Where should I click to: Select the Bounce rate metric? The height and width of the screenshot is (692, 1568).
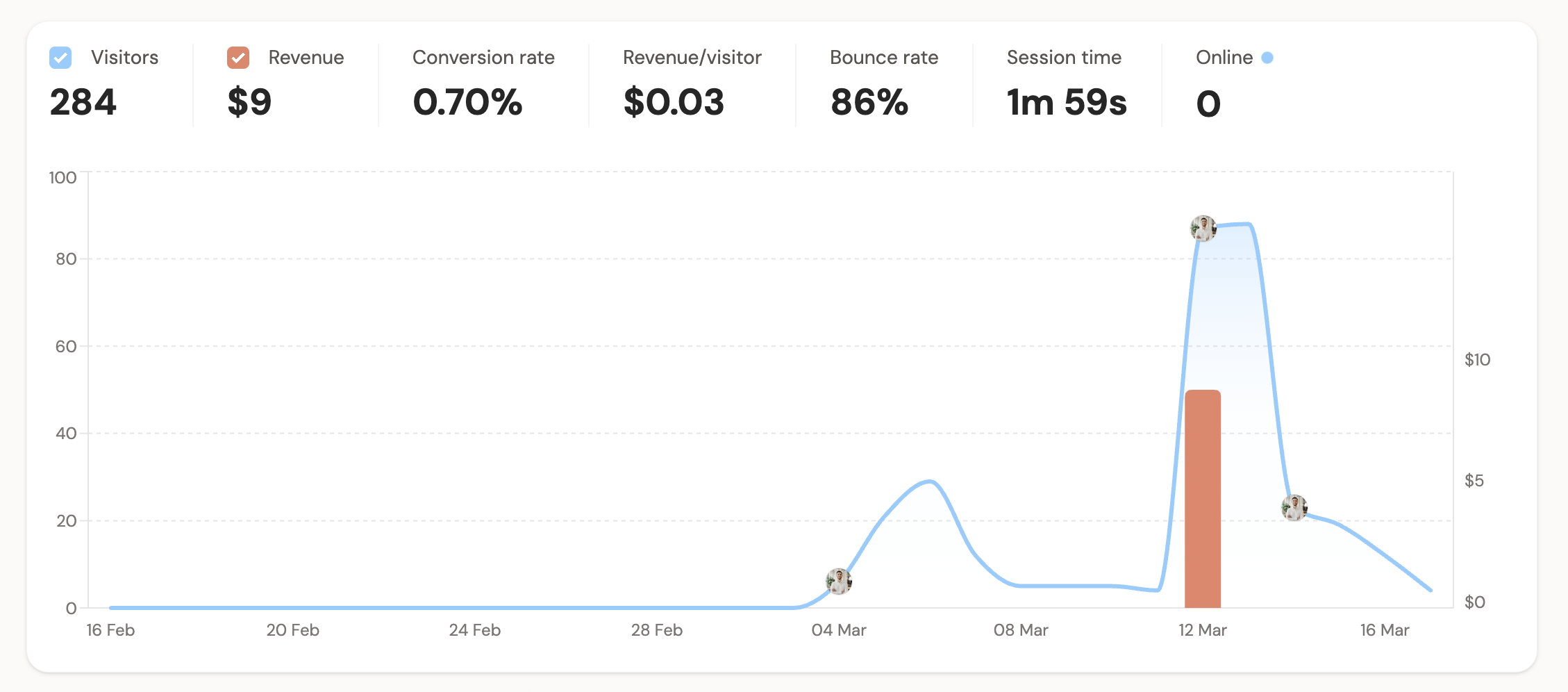tap(883, 58)
